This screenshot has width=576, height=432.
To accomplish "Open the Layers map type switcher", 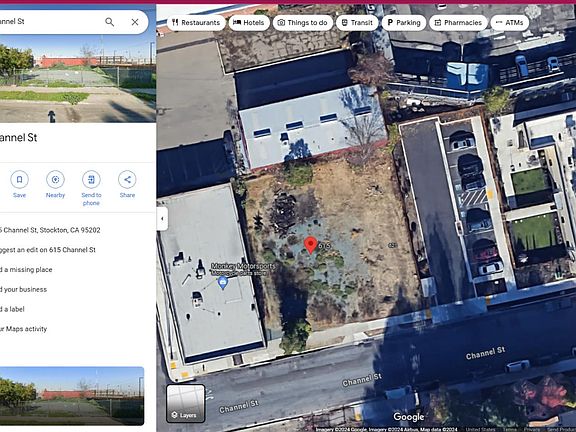I will coord(186,403).
